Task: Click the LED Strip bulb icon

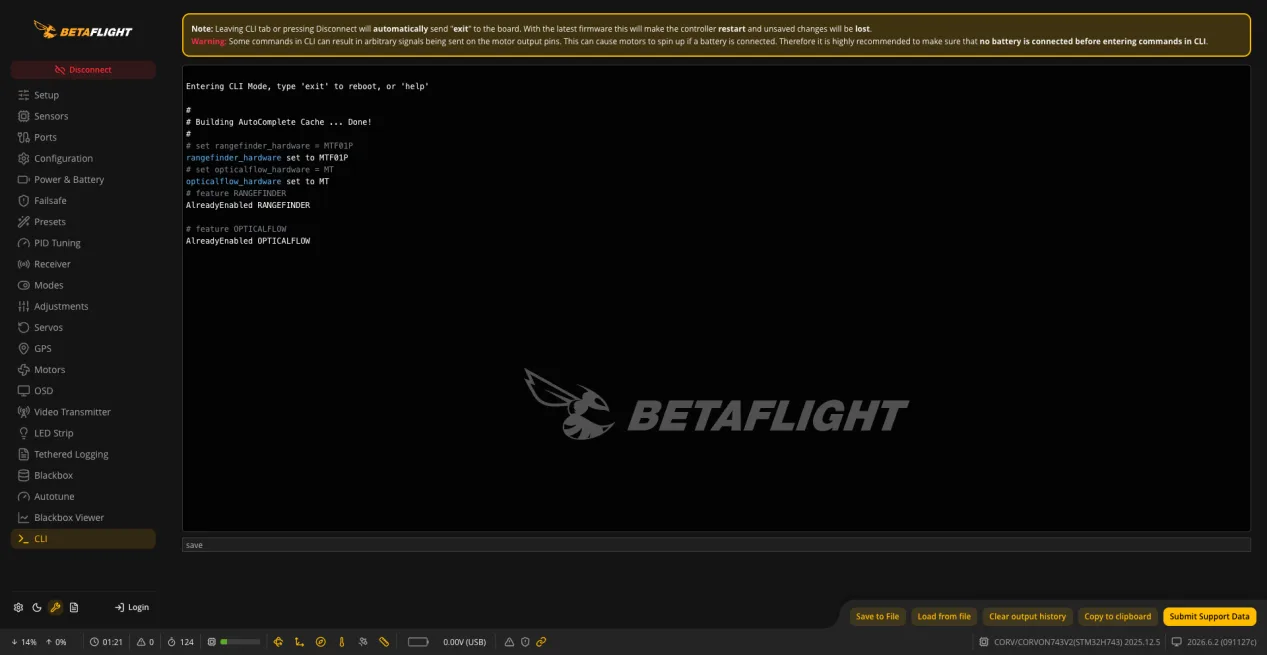Action: (24, 433)
